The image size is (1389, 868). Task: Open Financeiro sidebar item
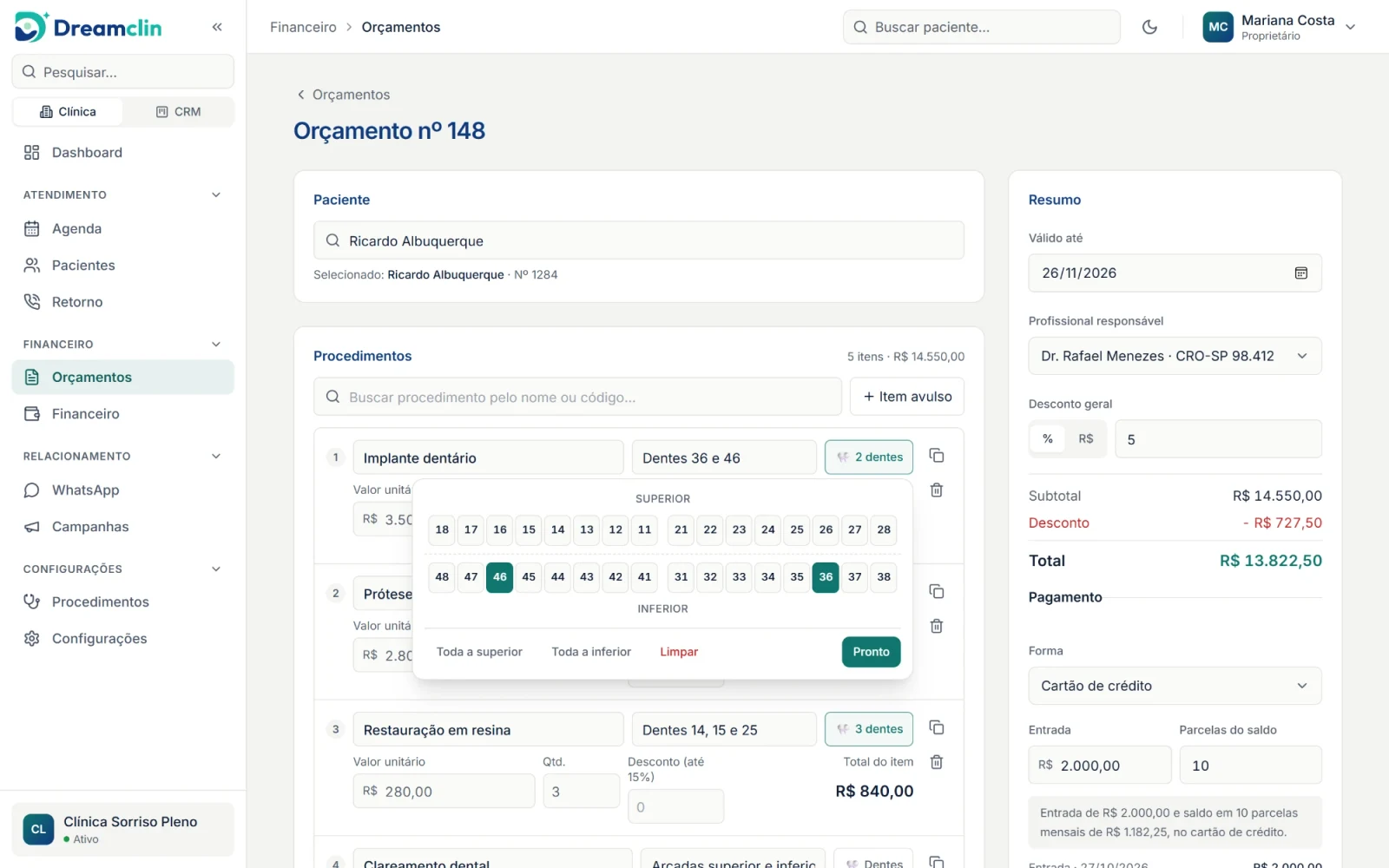(123, 414)
